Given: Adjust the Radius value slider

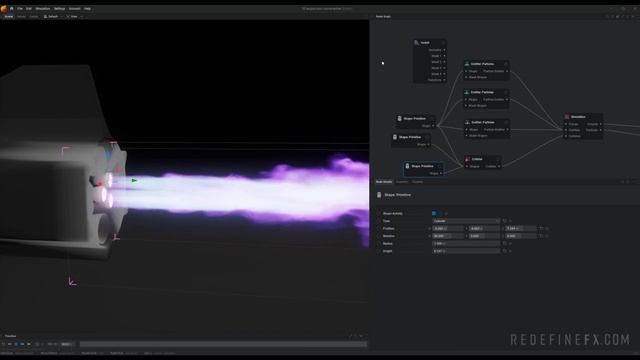Looking at the screenshot, I should coord(466,243).
